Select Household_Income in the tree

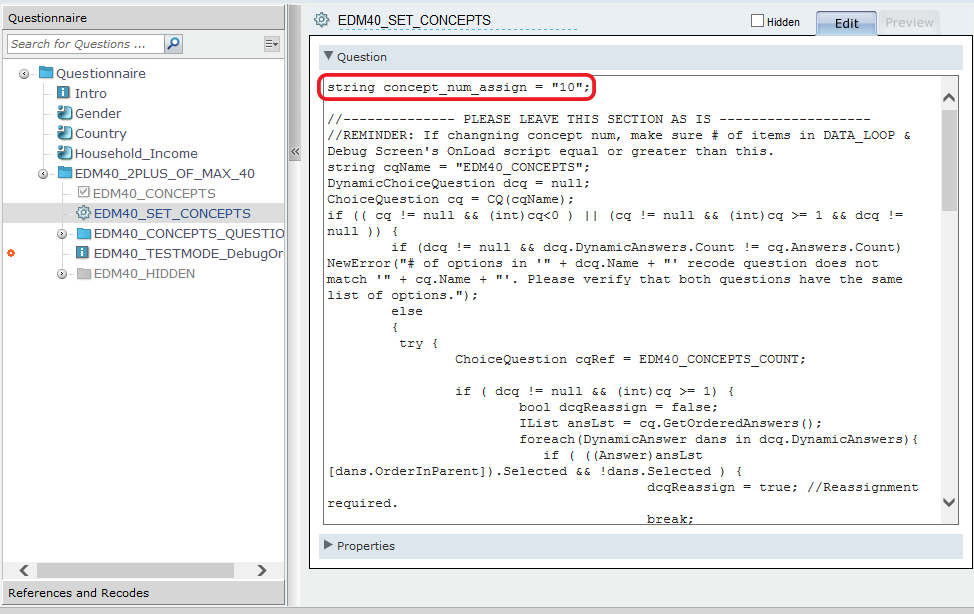(x=136, y=154)
